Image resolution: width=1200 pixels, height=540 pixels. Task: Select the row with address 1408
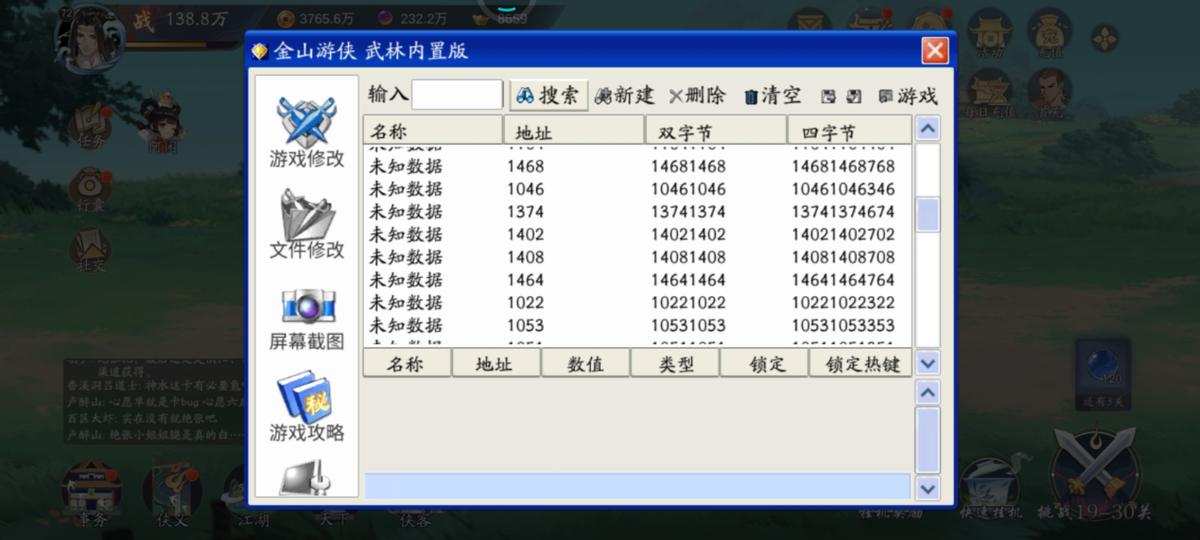click(638, 257)
